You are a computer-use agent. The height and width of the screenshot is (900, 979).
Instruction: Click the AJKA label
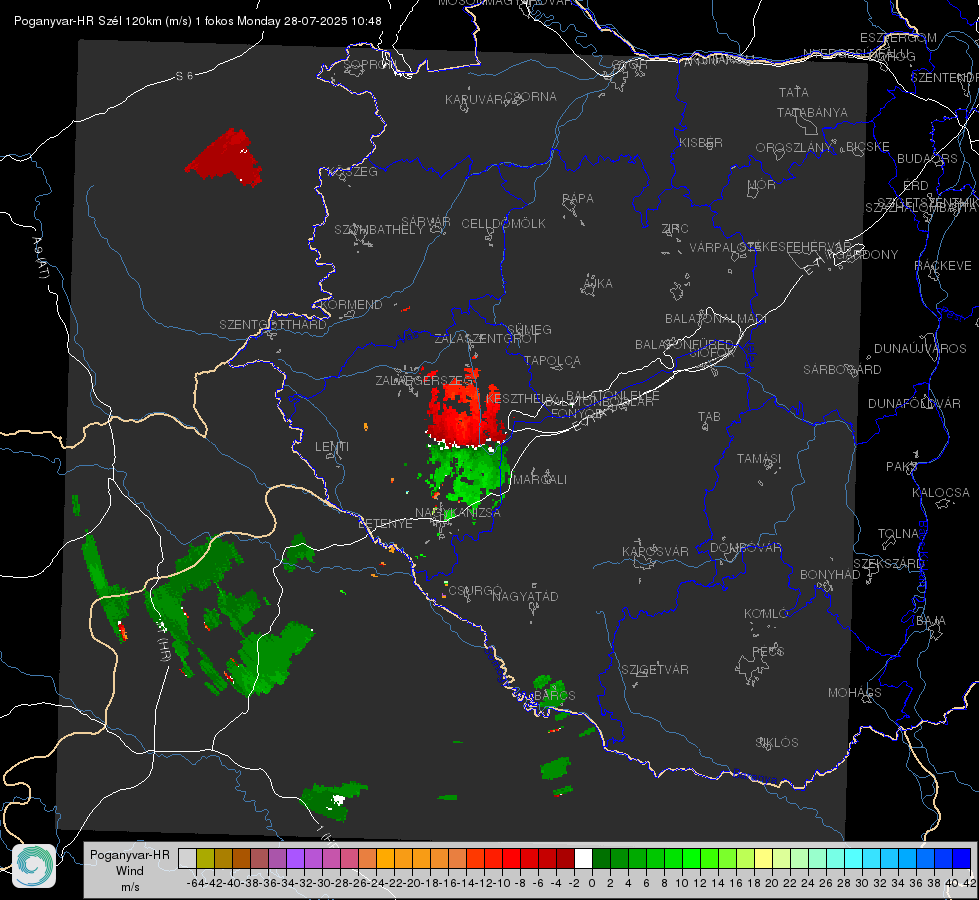598,284
